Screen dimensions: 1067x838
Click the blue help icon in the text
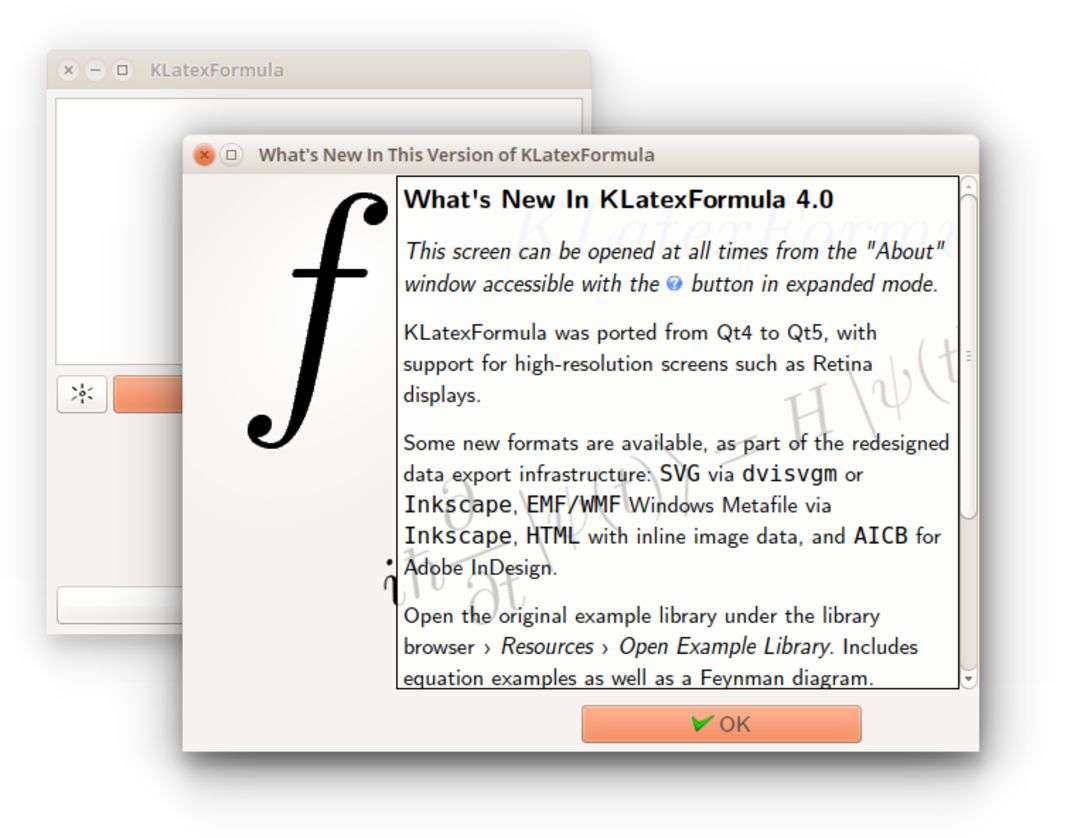tap(674, 284)
